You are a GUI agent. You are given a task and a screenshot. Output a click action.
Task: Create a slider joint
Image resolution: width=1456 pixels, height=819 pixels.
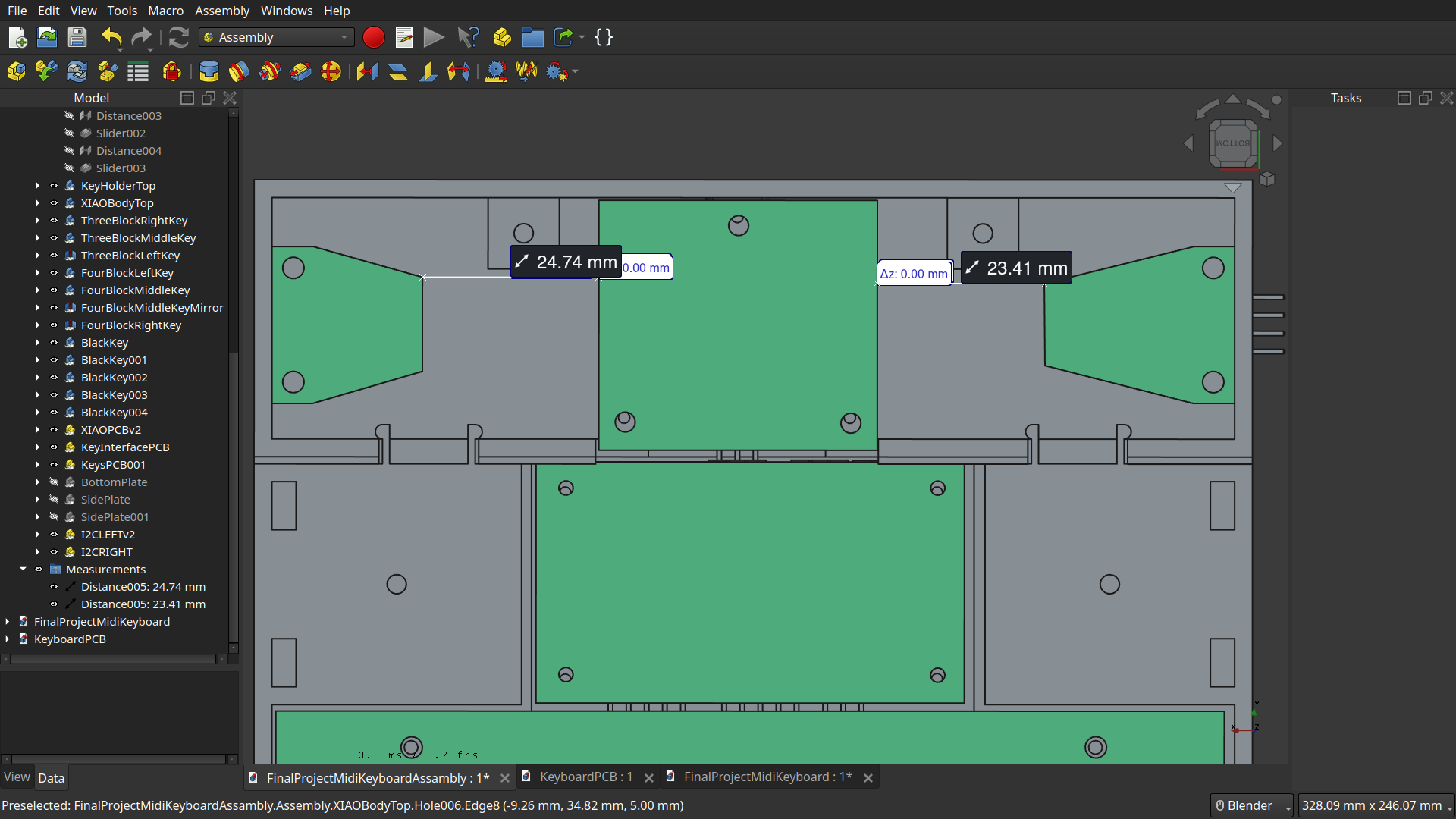pyautogui.click(x=300, y=72)
